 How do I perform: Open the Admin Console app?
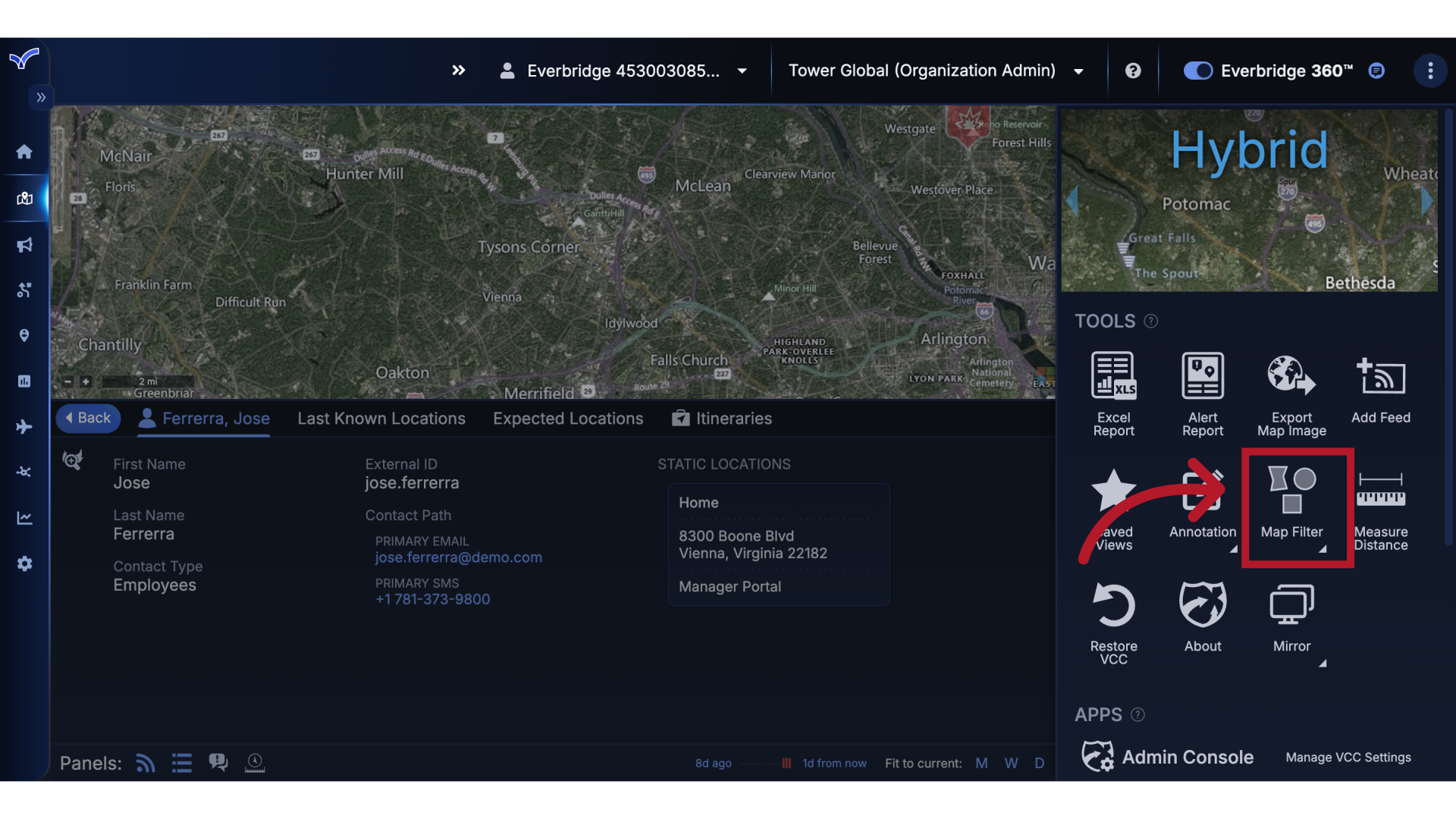pos(1186,756)
